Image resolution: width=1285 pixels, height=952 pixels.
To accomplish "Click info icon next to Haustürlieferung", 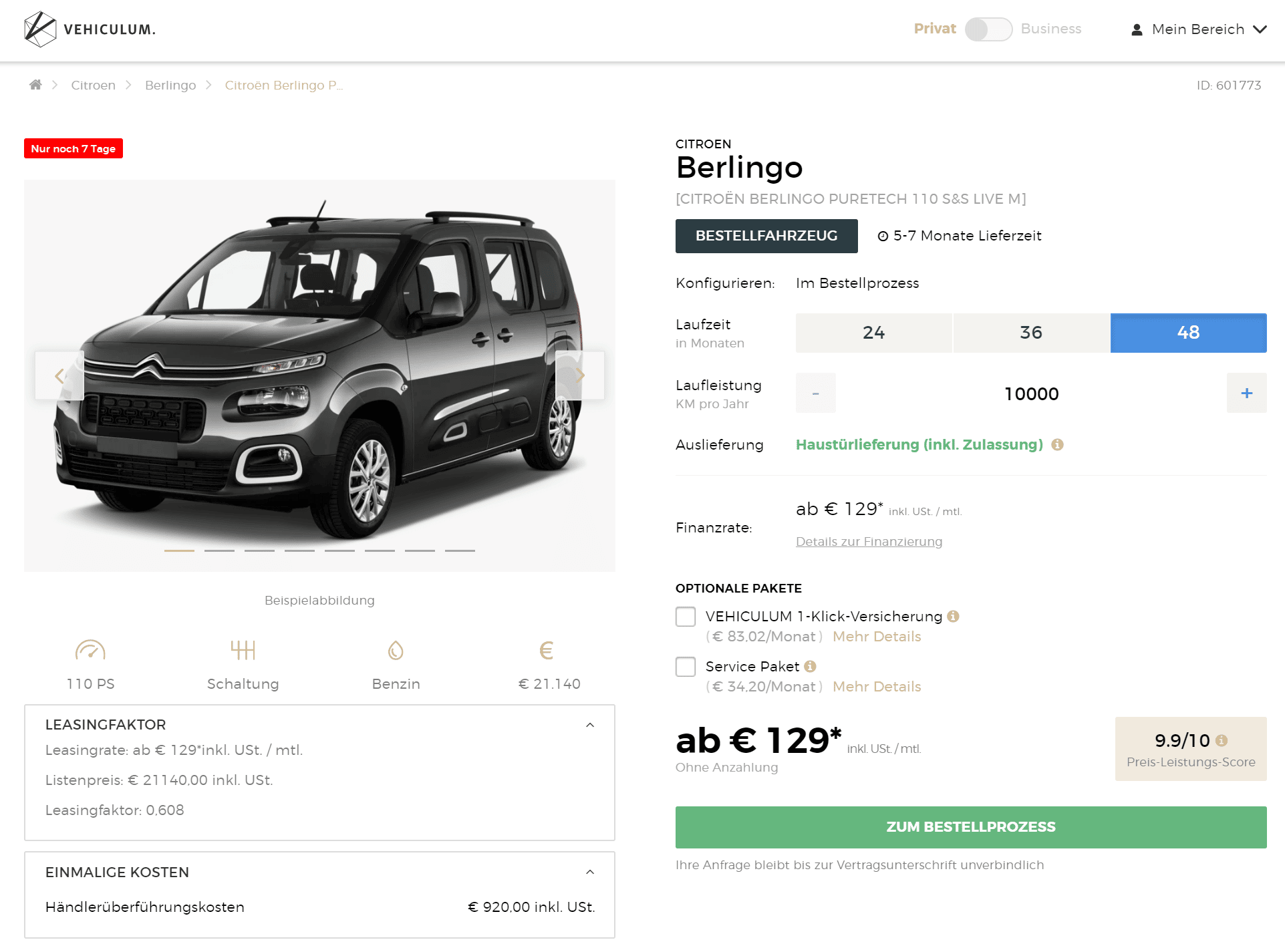I will tap(1057, 445).
